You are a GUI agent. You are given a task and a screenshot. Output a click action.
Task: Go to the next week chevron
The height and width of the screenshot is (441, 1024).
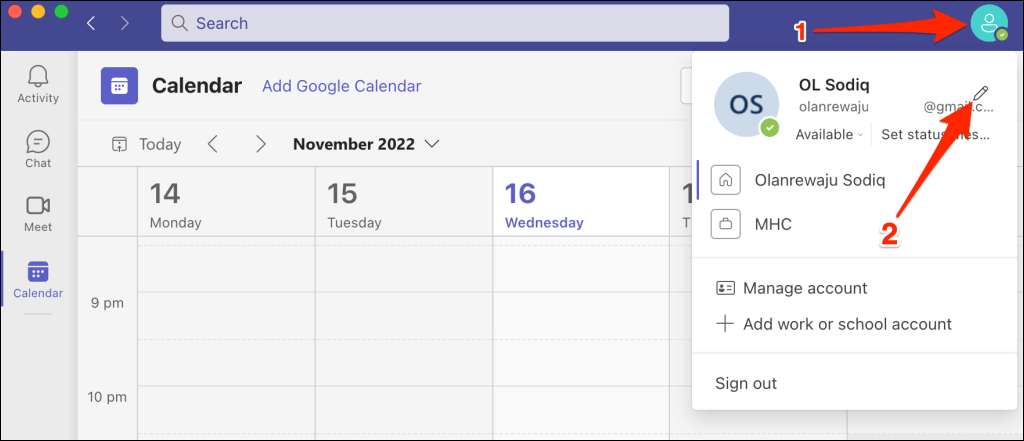click(261, 144)
